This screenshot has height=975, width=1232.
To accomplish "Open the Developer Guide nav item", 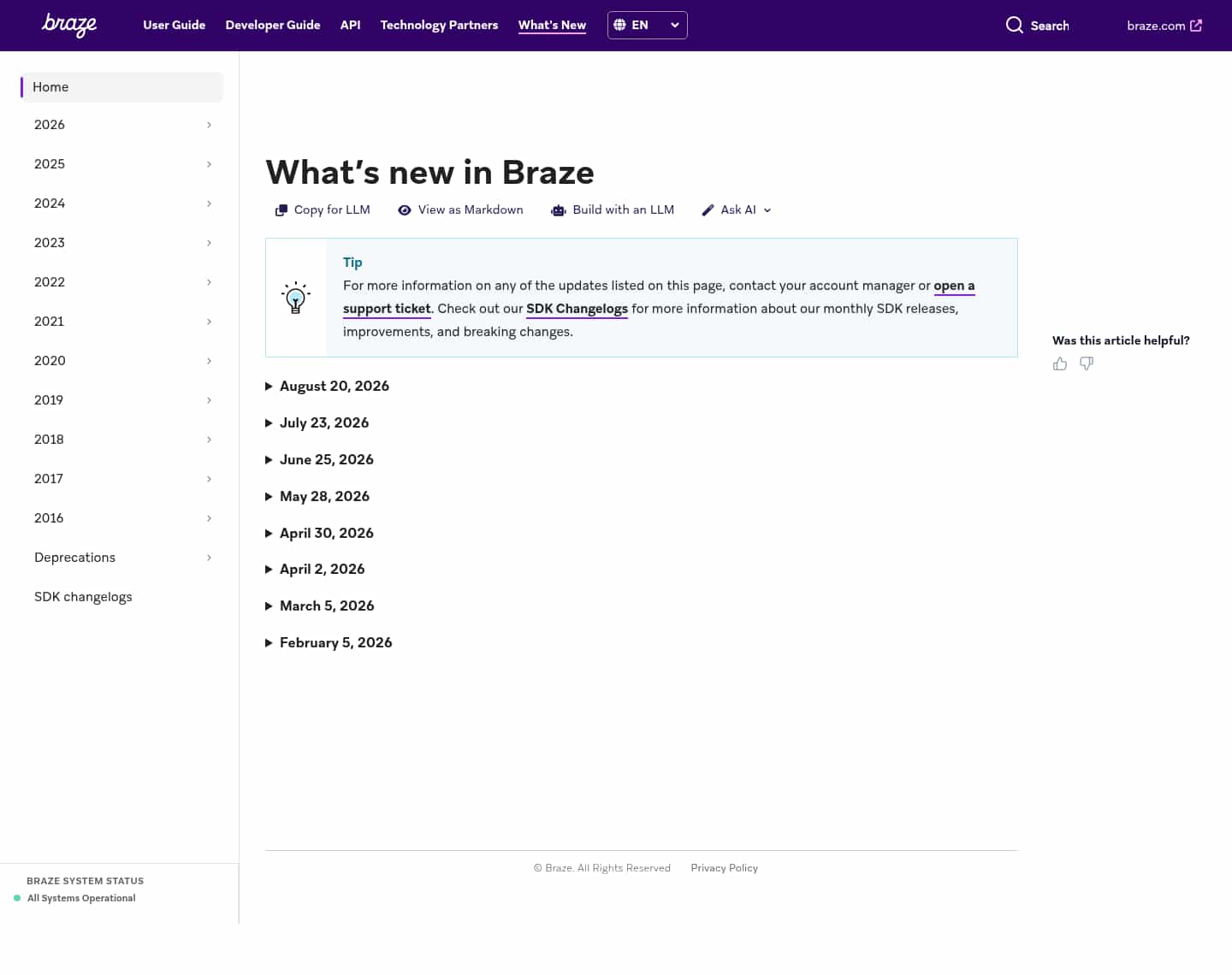I will [273, 25].
